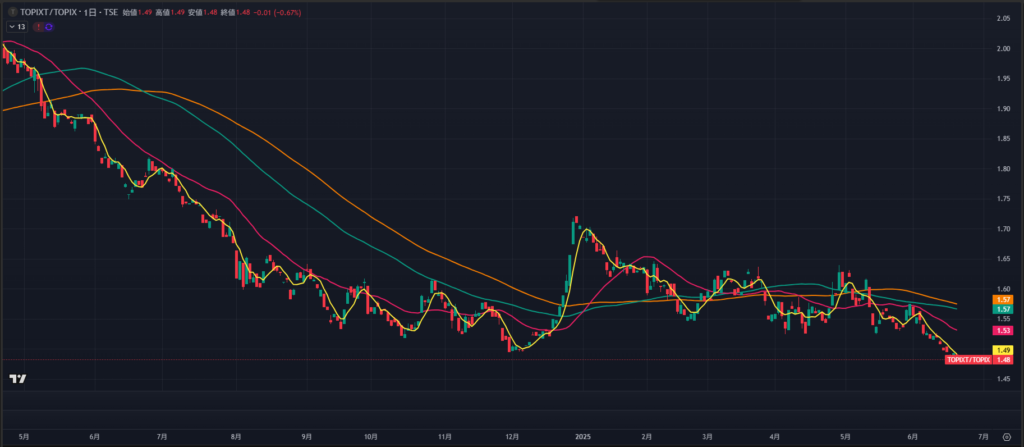Click the green 1.57 price label
The image size is (1024, 447).
(1002, 309)
